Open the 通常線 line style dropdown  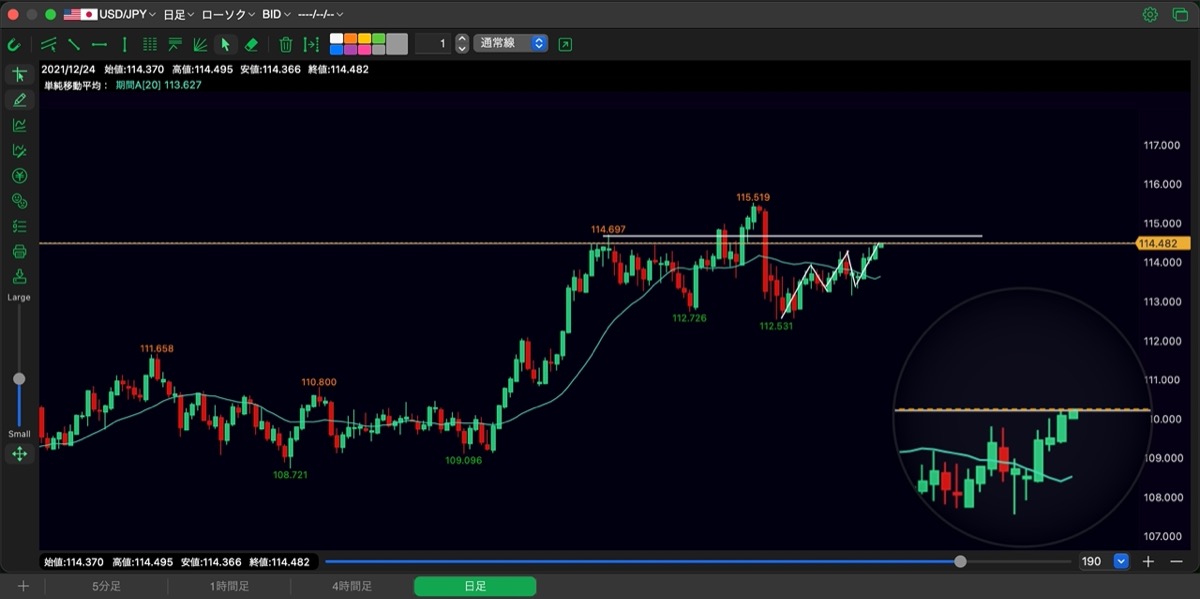coord(510,44)
